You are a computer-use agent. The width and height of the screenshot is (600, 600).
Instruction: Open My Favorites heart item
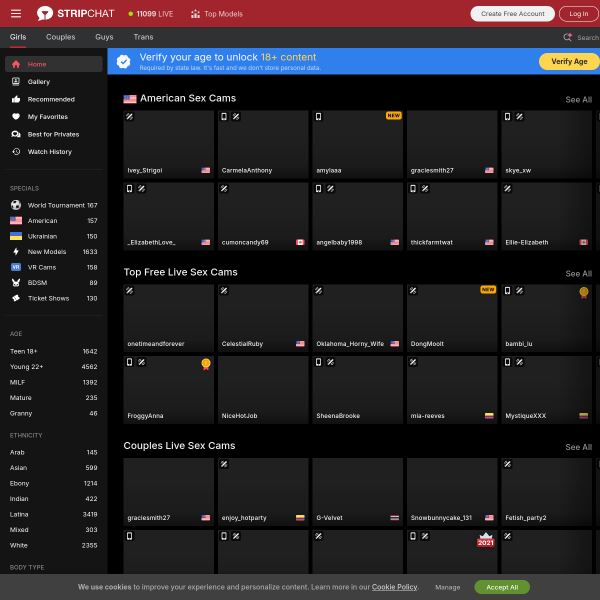pos(54,117)
